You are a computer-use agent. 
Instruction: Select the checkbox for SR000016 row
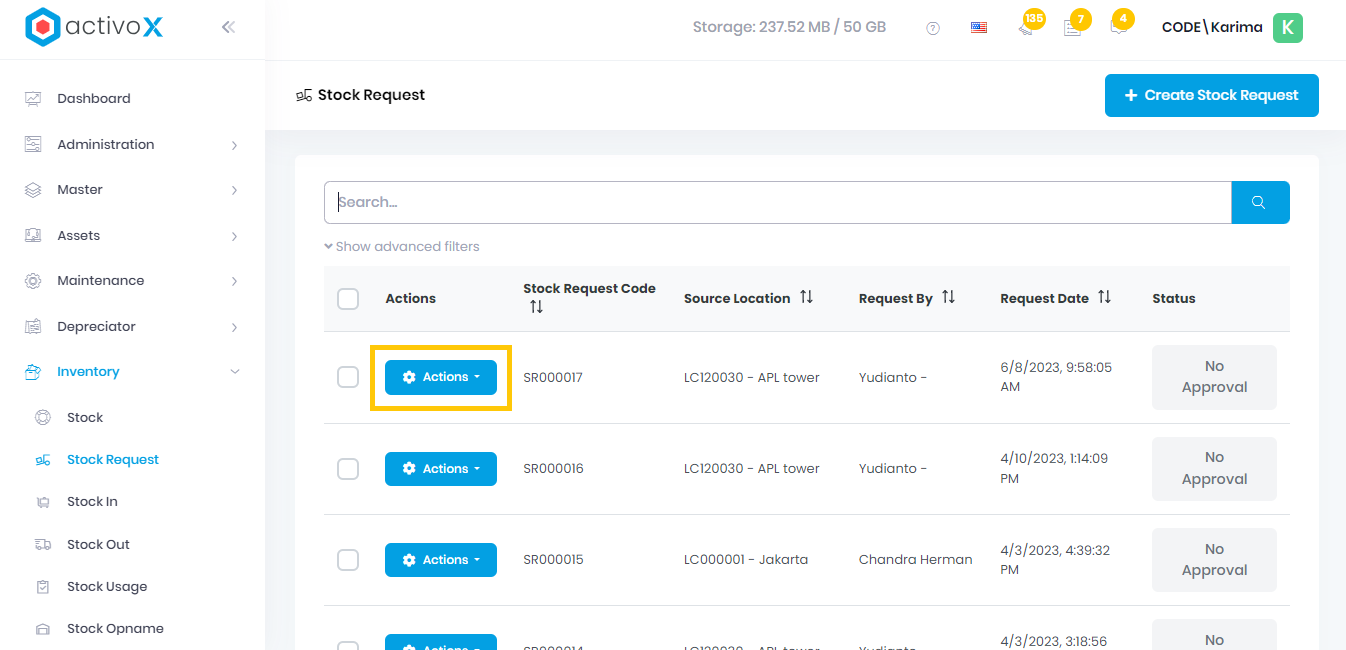(348, 469)
